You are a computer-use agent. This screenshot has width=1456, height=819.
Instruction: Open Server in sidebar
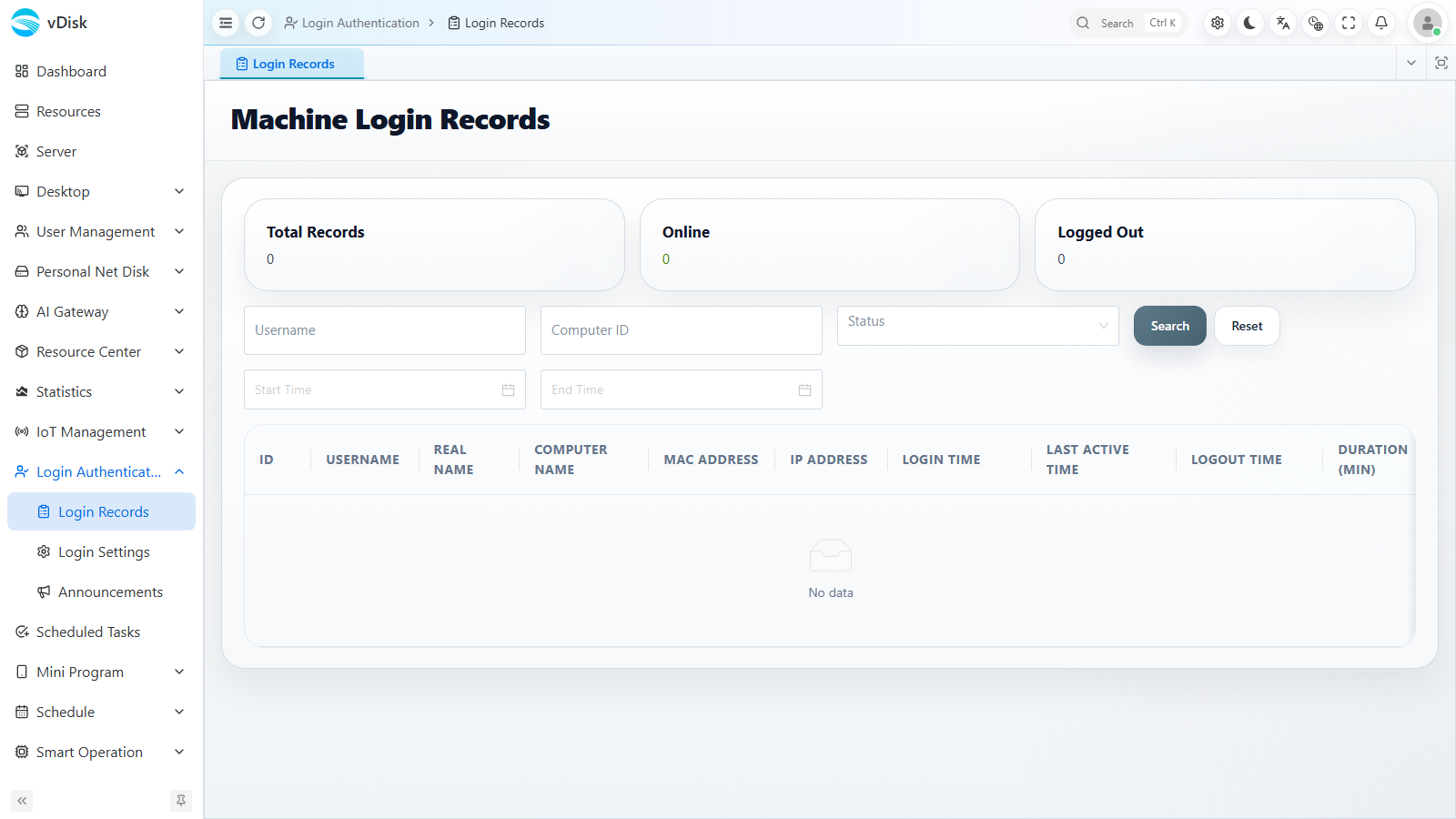pos(101,151)
